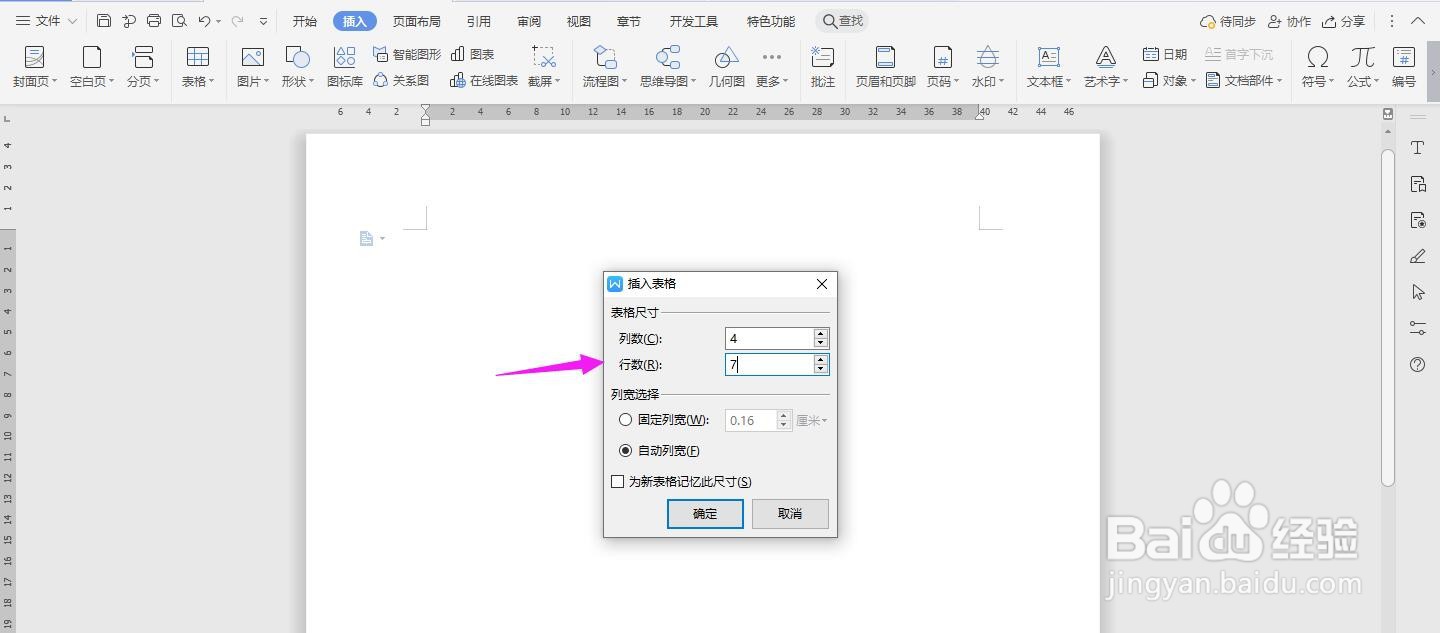Switch to the 开始 tab
Viewport: 1440px width, 633px height.
(305, 21)
